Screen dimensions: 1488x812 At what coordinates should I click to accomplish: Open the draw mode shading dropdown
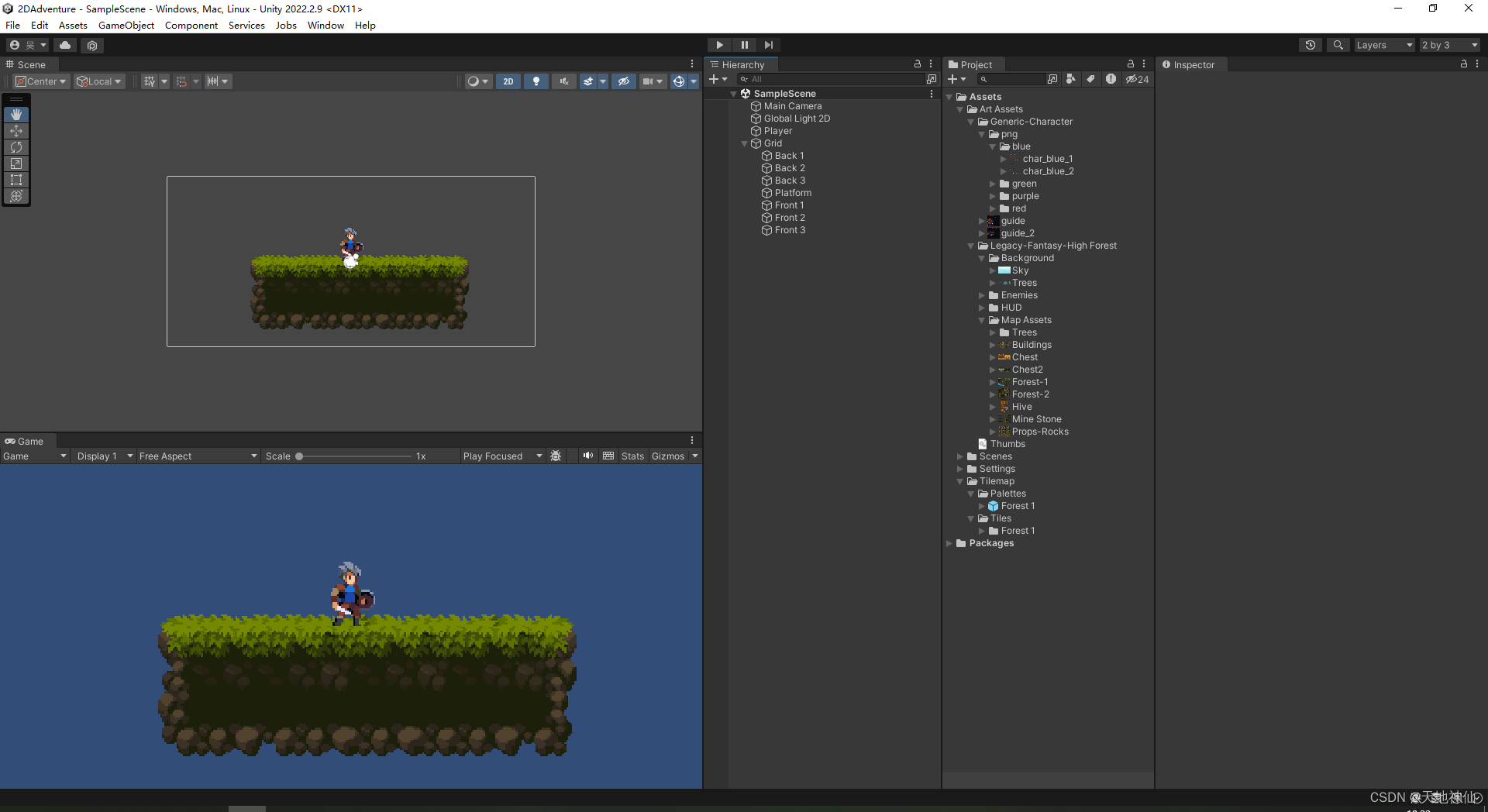pyautogui.click(x=478, y=81)
